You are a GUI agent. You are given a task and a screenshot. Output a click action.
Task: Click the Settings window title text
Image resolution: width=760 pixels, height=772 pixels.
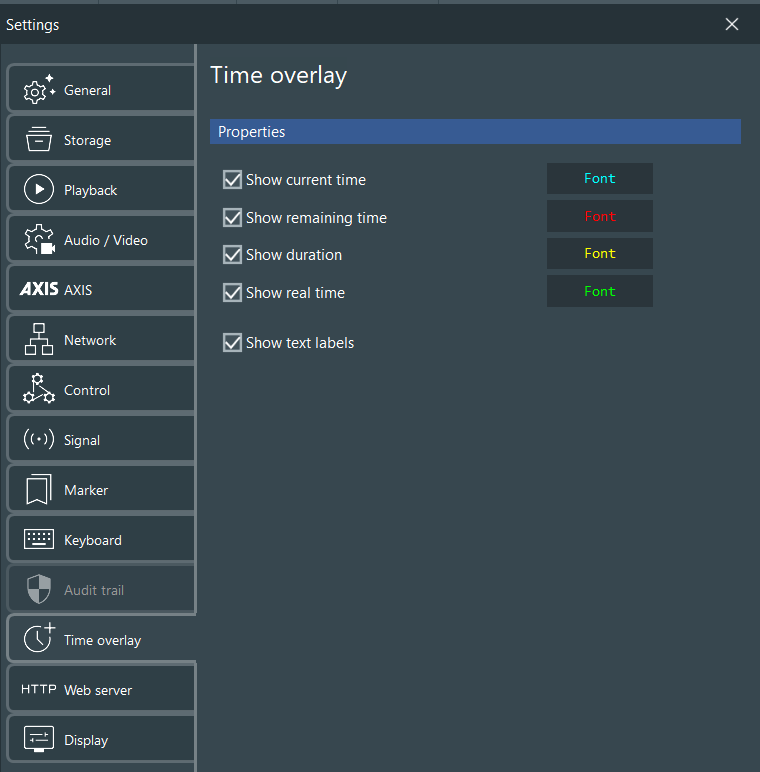point(32,25)
